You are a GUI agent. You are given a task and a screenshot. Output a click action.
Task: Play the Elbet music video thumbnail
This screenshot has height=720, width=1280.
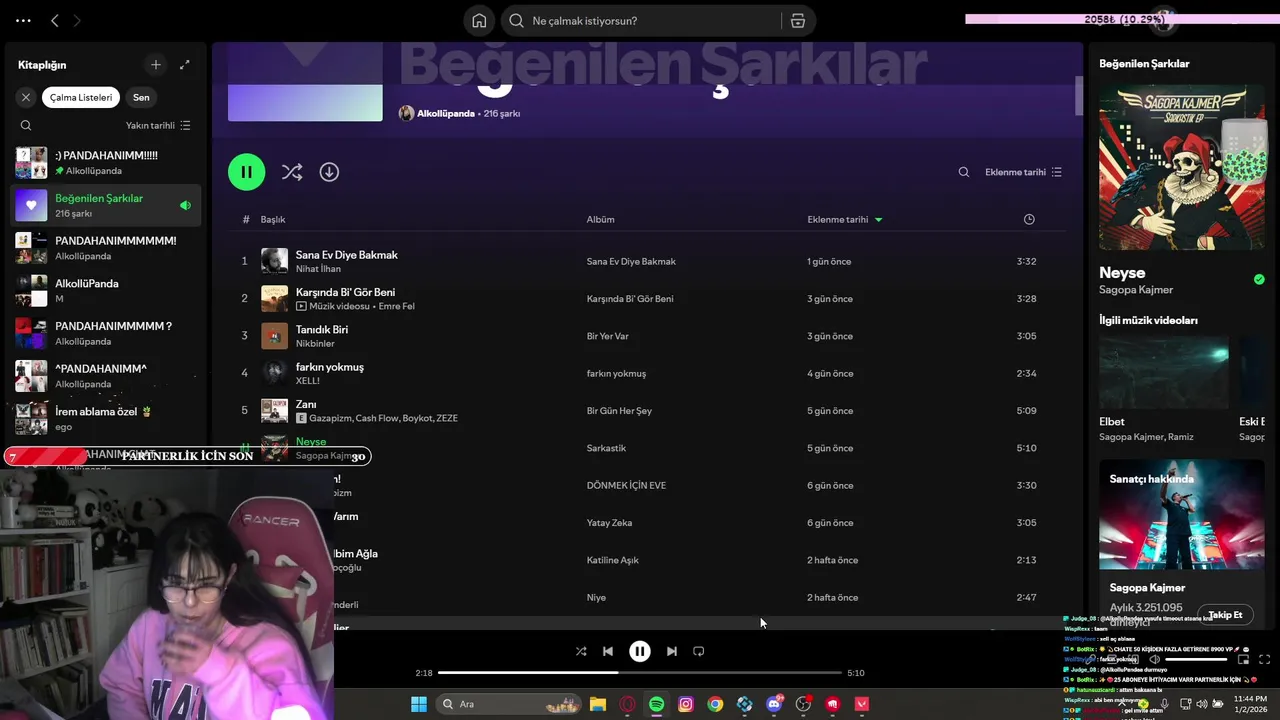1163,373
